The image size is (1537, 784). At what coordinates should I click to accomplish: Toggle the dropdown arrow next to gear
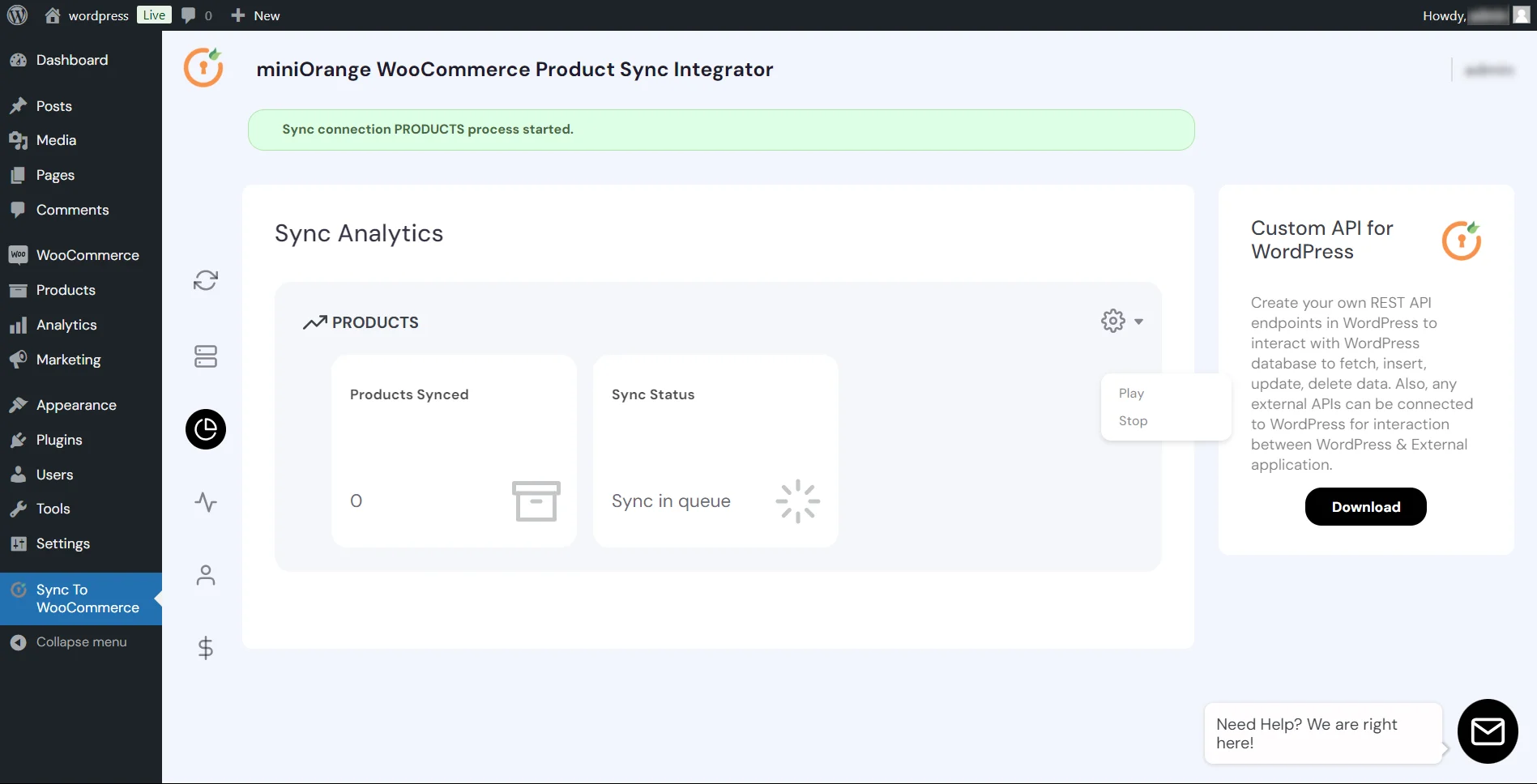(x=1138, y=322)
